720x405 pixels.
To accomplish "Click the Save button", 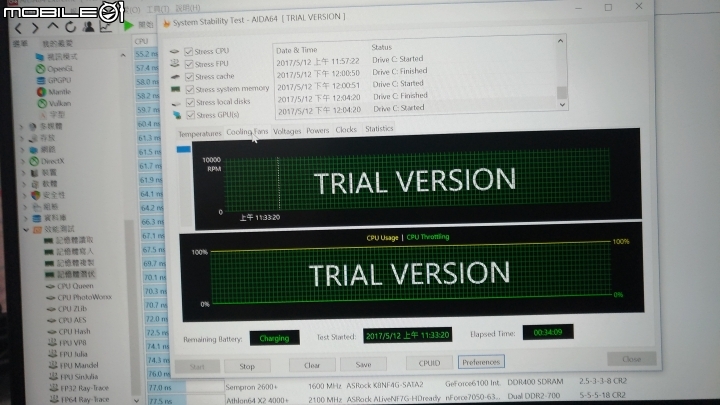I will tap(363, 365).
